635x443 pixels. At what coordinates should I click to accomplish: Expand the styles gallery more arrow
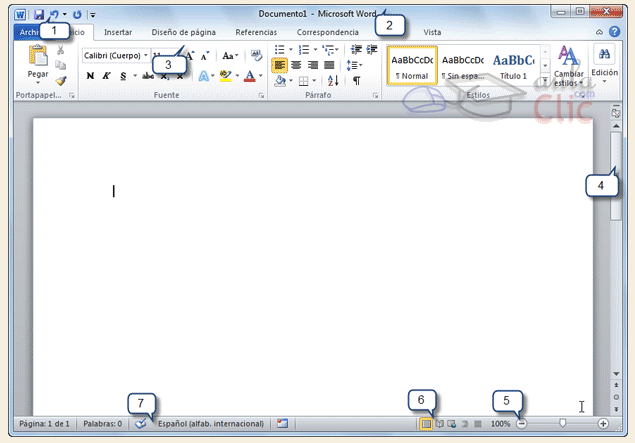tap(545, 78)
